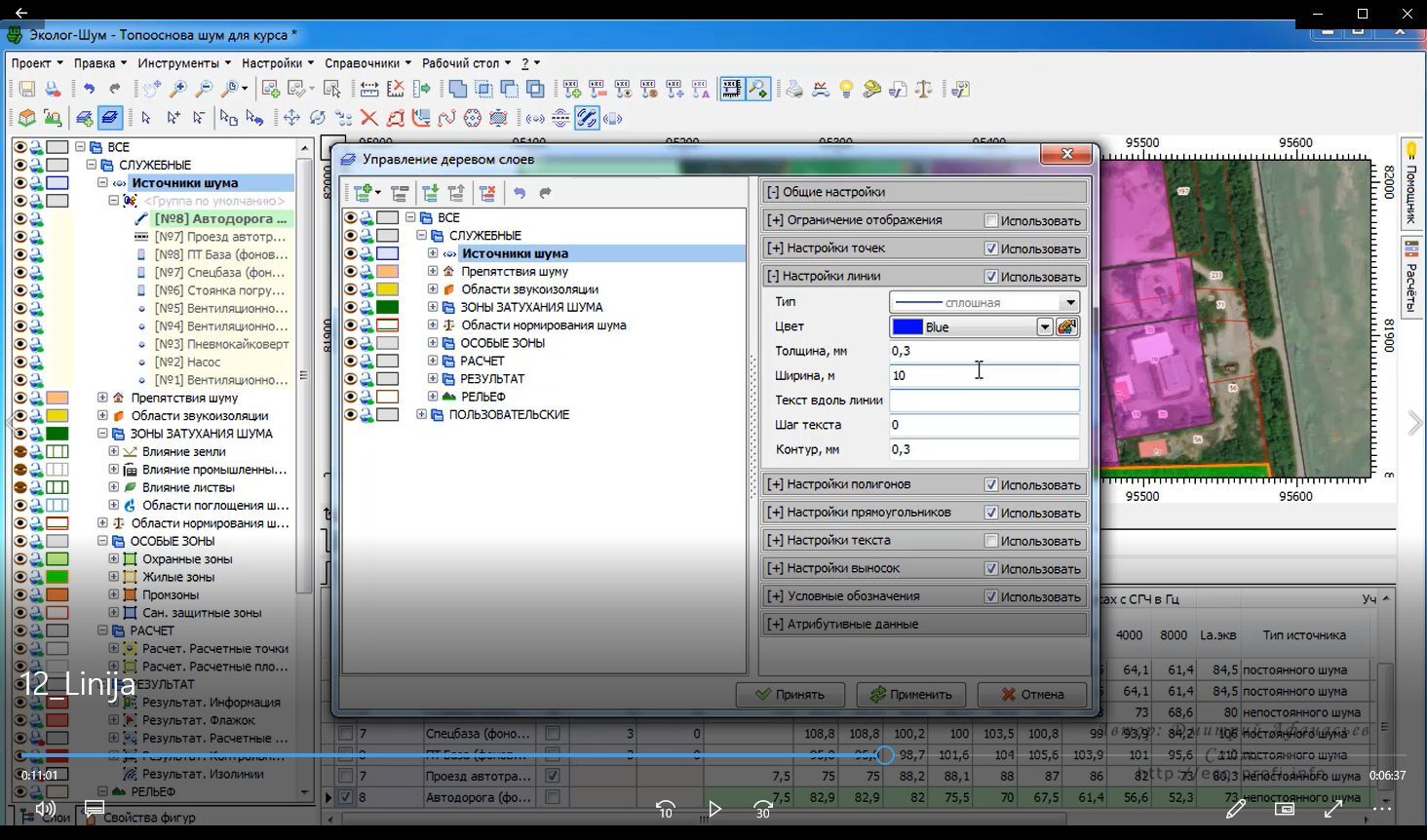Open custom color picker beside Blue
This screenshot has height=840, width=1427.
(1066, 327)
